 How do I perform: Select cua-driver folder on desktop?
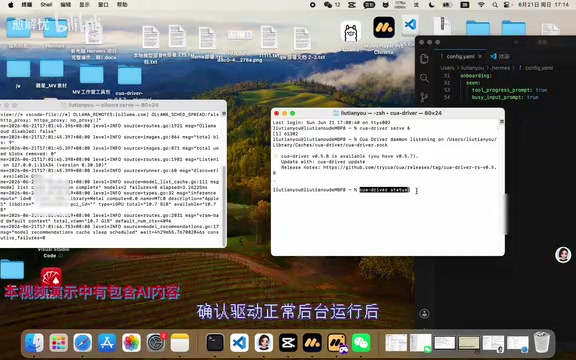(x=129, y=83)
